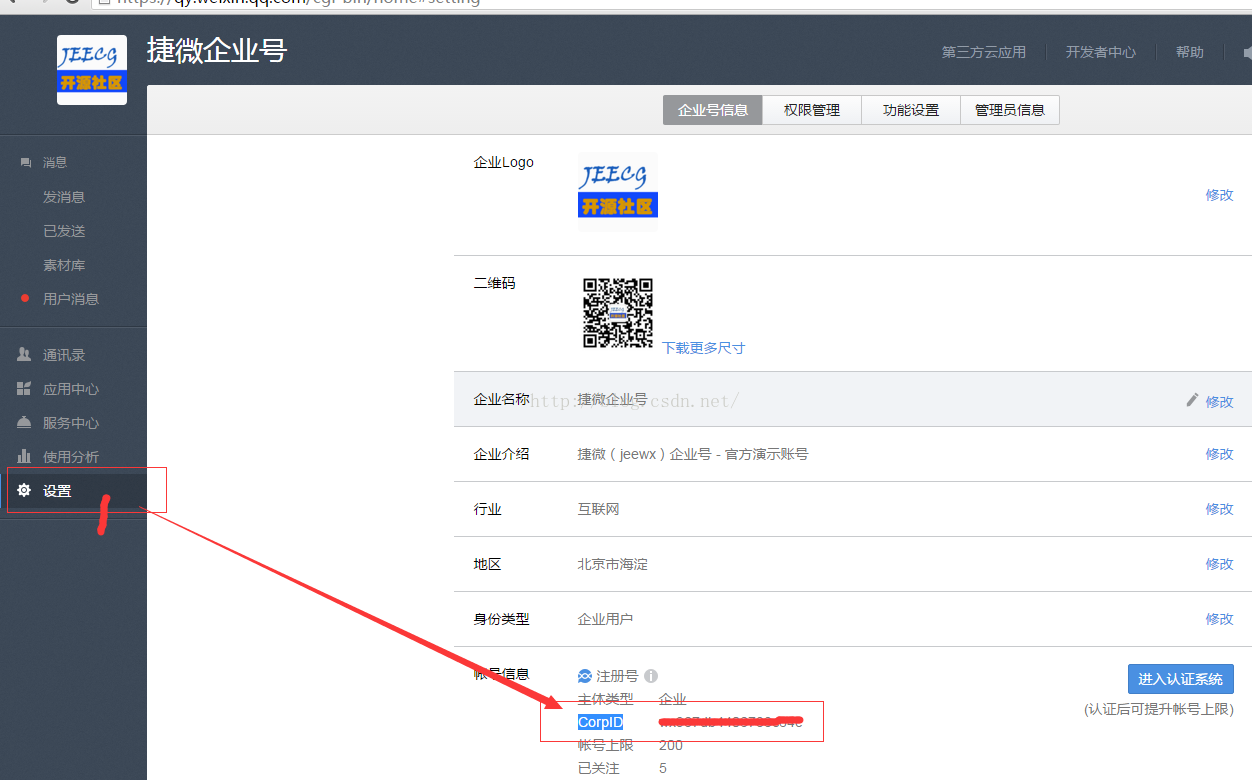The height and width of the screenshot is (780, 1252).
Task: Click the QR code image
Action: tap(618, 313)
